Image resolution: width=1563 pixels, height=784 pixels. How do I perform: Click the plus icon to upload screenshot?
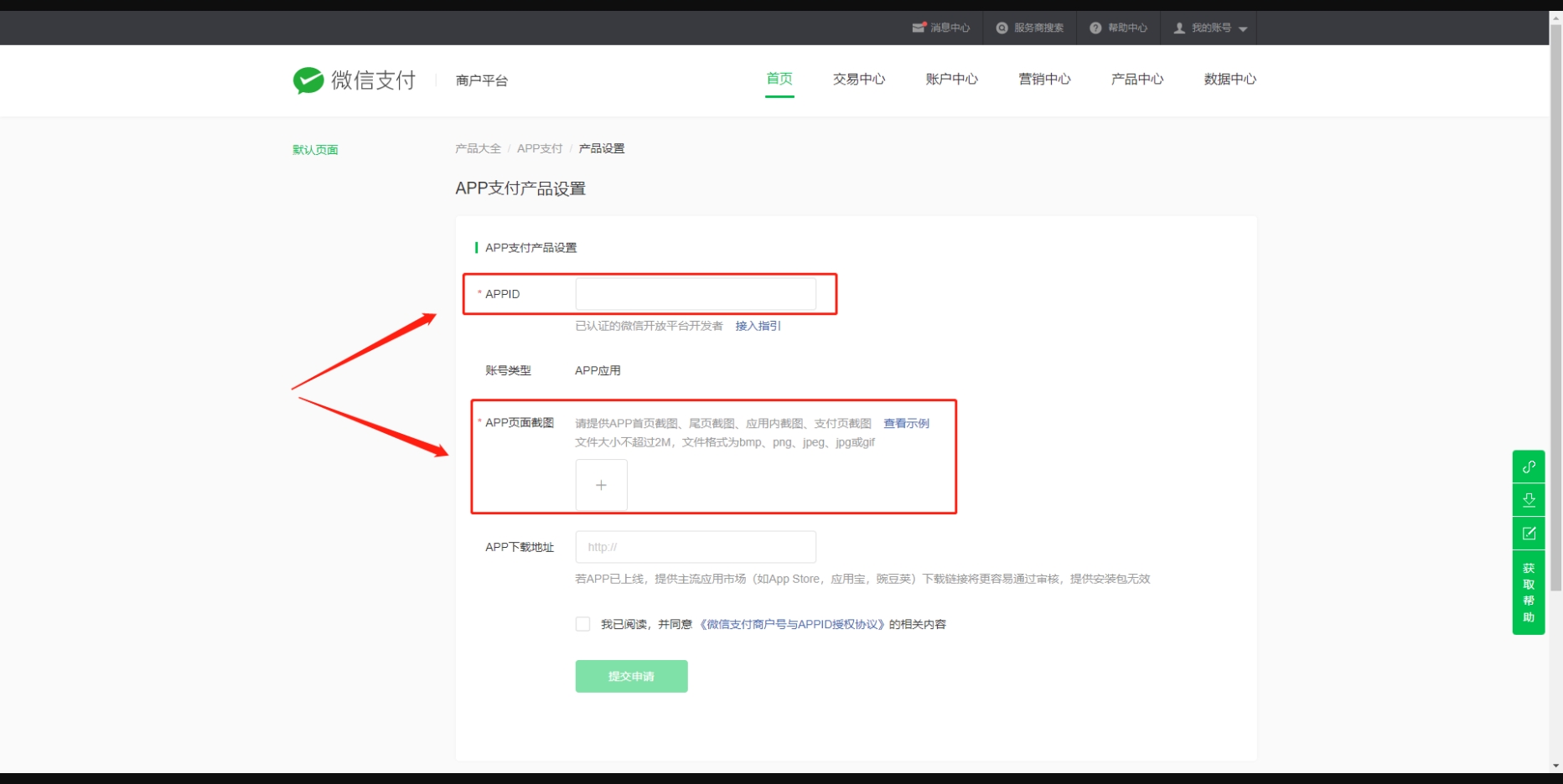point(601,485)
